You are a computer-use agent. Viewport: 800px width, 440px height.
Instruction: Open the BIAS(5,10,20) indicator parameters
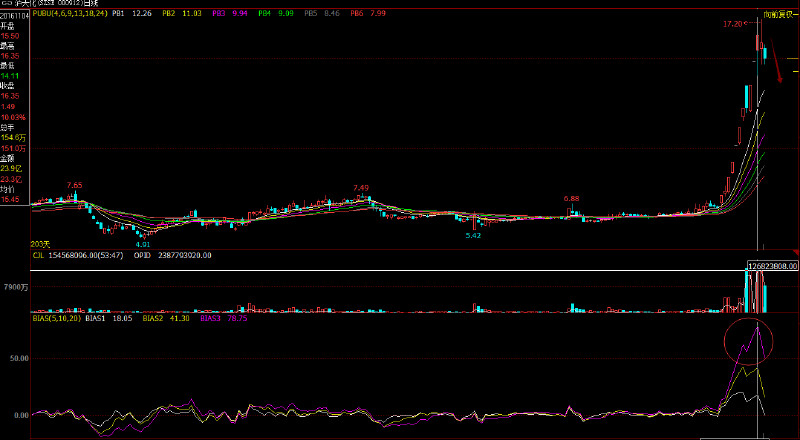(x=55, y=318)
